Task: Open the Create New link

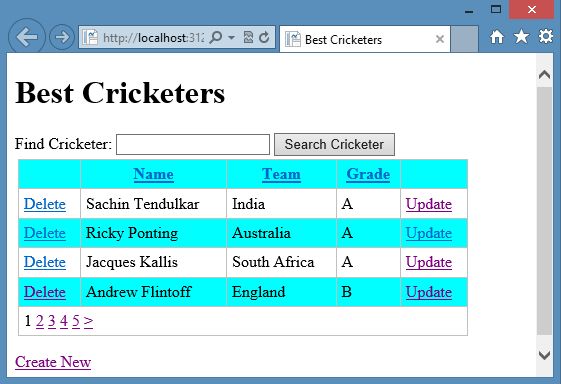Action: tap(53, 362)
